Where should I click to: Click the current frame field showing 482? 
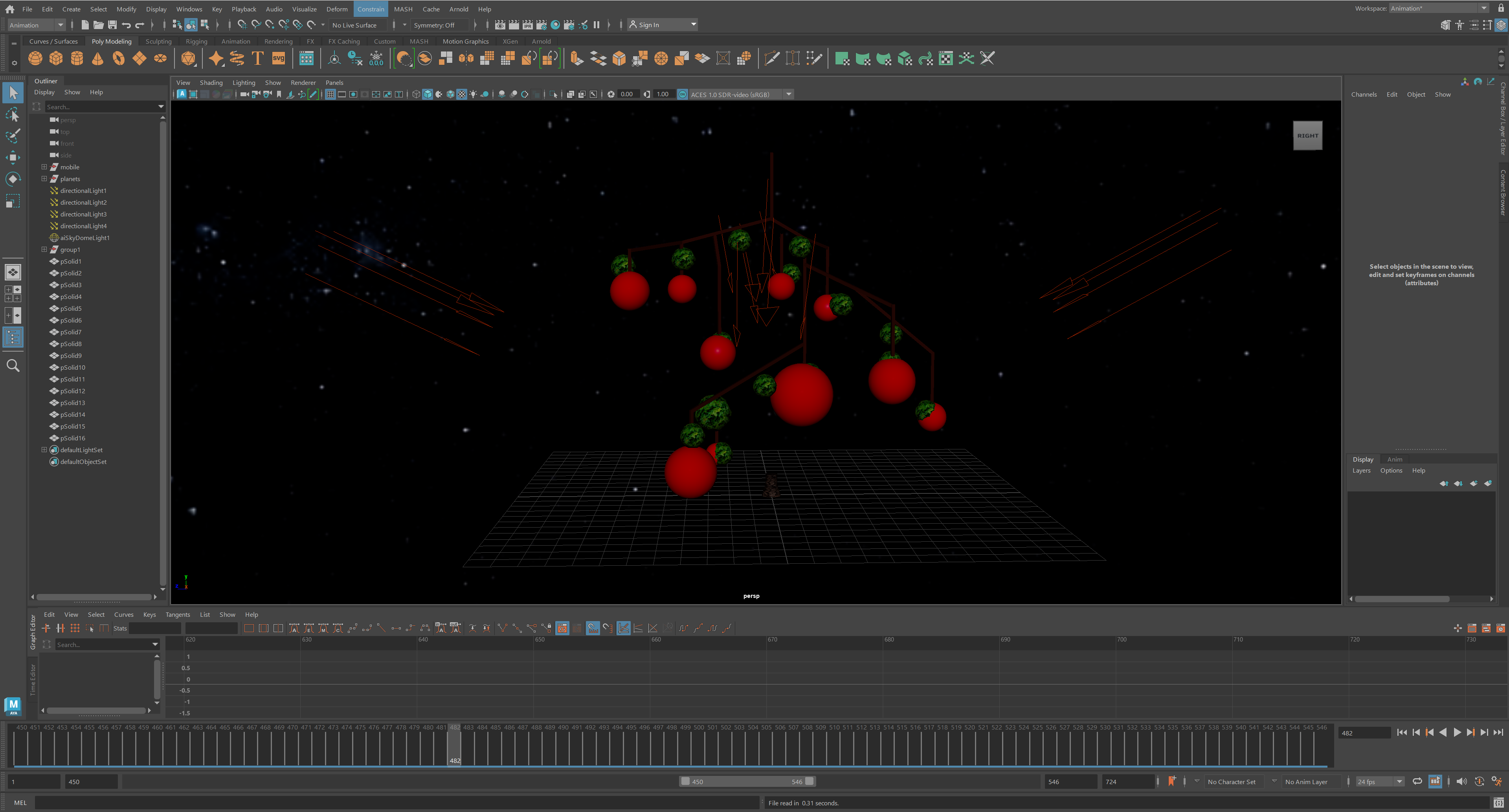(x=1364, y=733)
